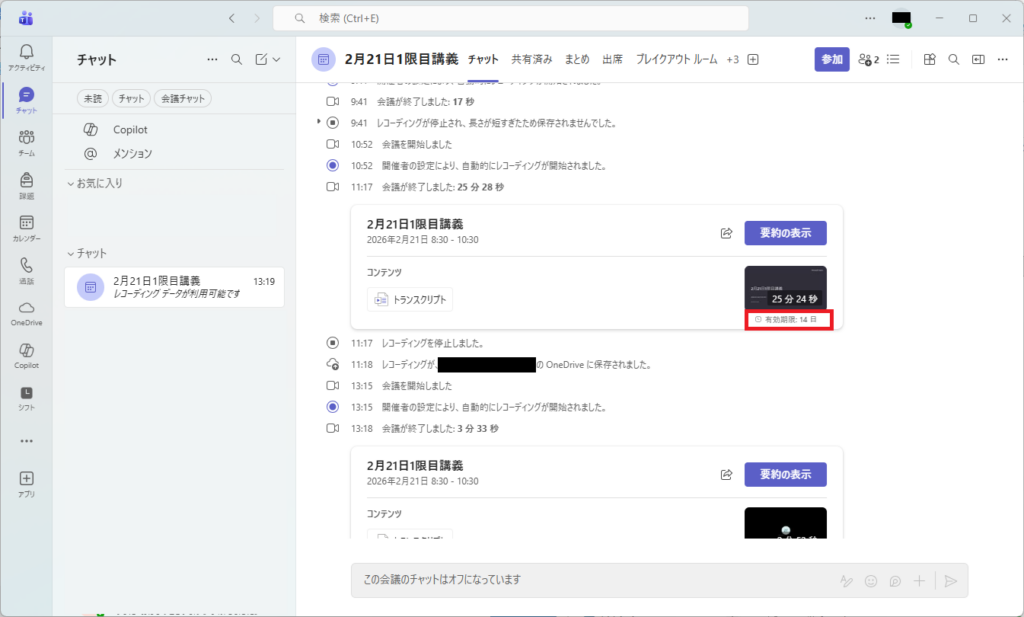Open the Calendar in left sidebar
Screen dimensions: 1024x617
click(26, 227)
